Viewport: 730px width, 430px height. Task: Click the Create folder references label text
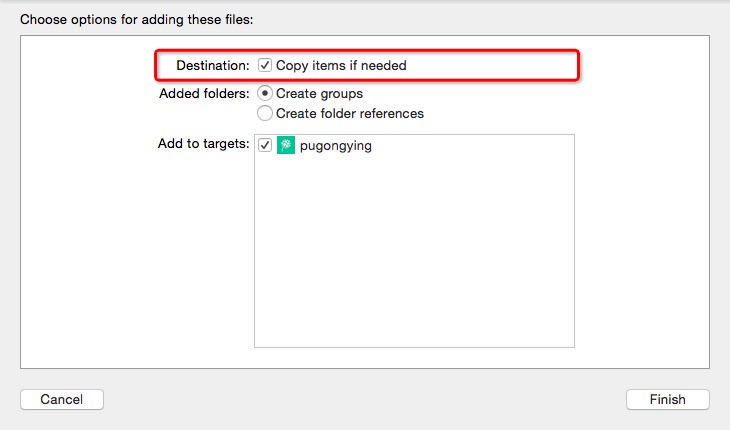[x=349, y=113]
